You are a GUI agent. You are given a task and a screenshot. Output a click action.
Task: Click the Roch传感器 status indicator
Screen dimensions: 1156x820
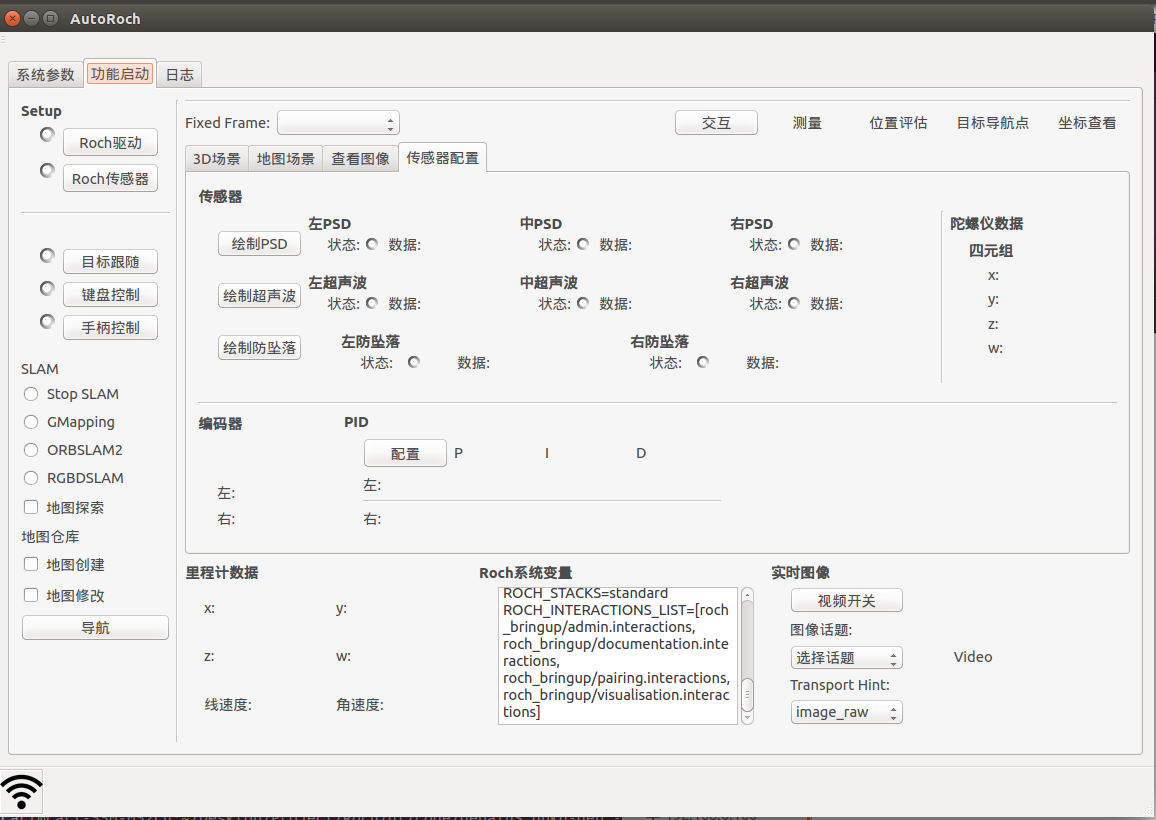47,171
